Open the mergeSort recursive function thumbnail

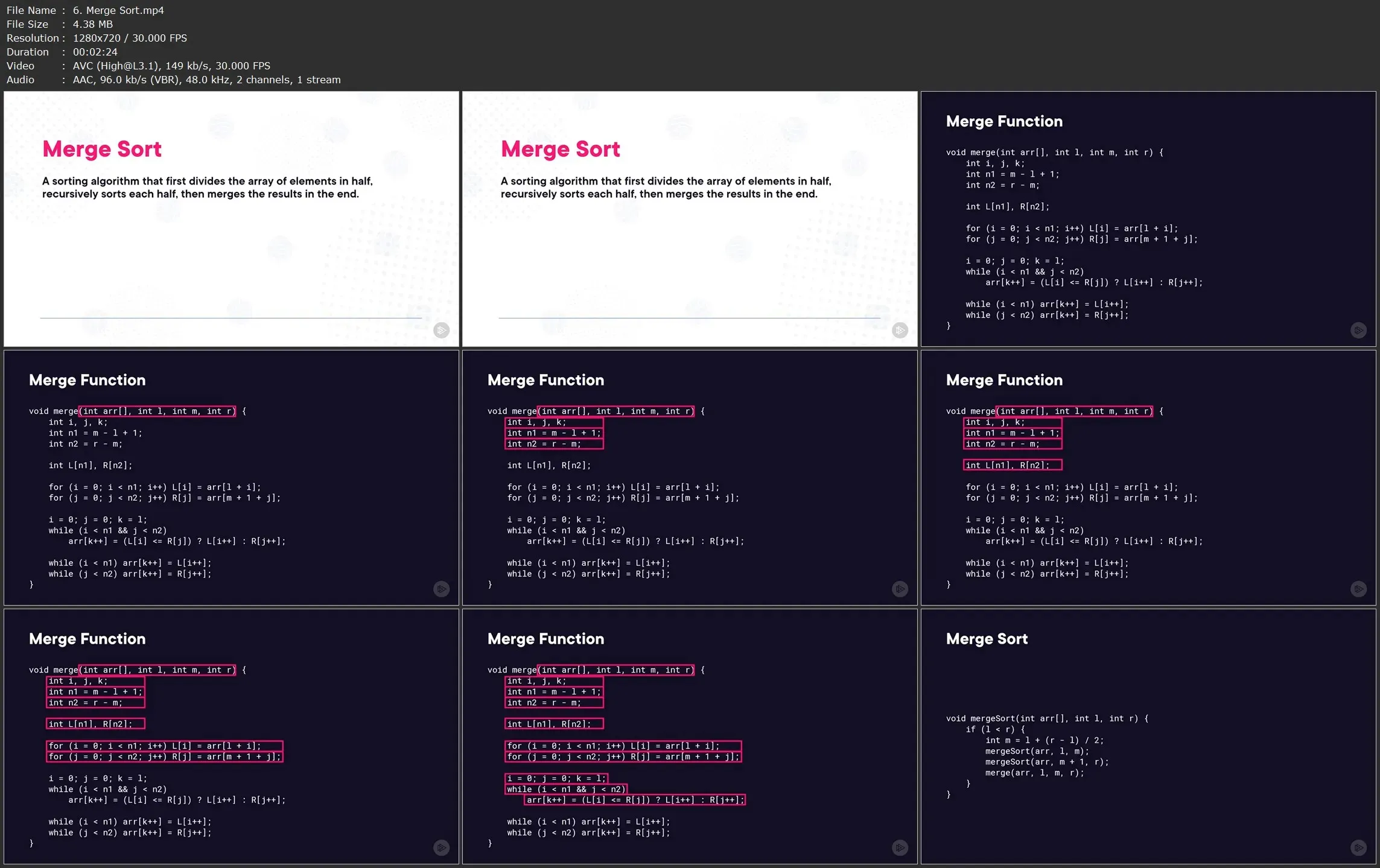(1148, 737)
